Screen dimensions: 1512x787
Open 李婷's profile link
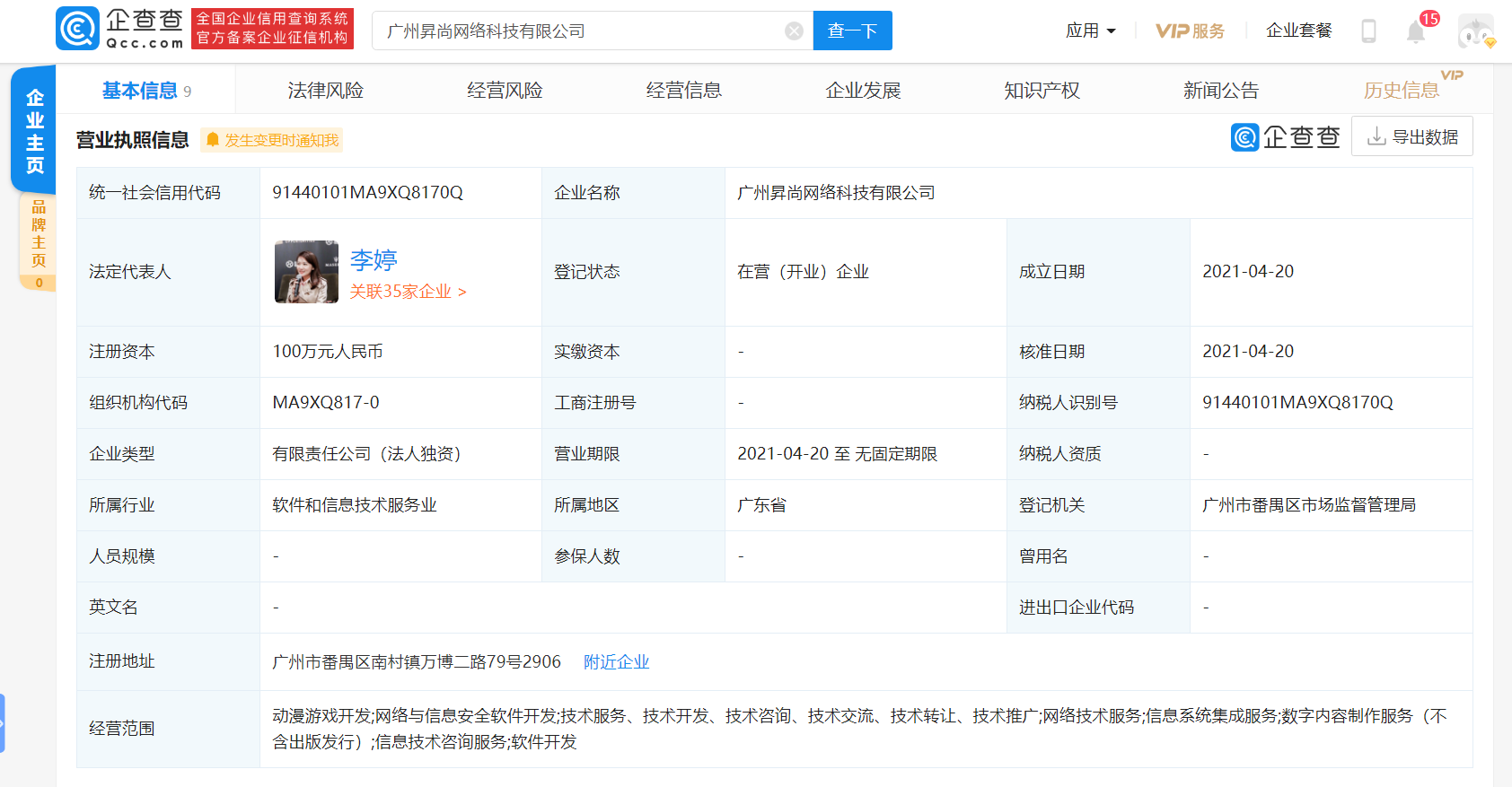374,259
